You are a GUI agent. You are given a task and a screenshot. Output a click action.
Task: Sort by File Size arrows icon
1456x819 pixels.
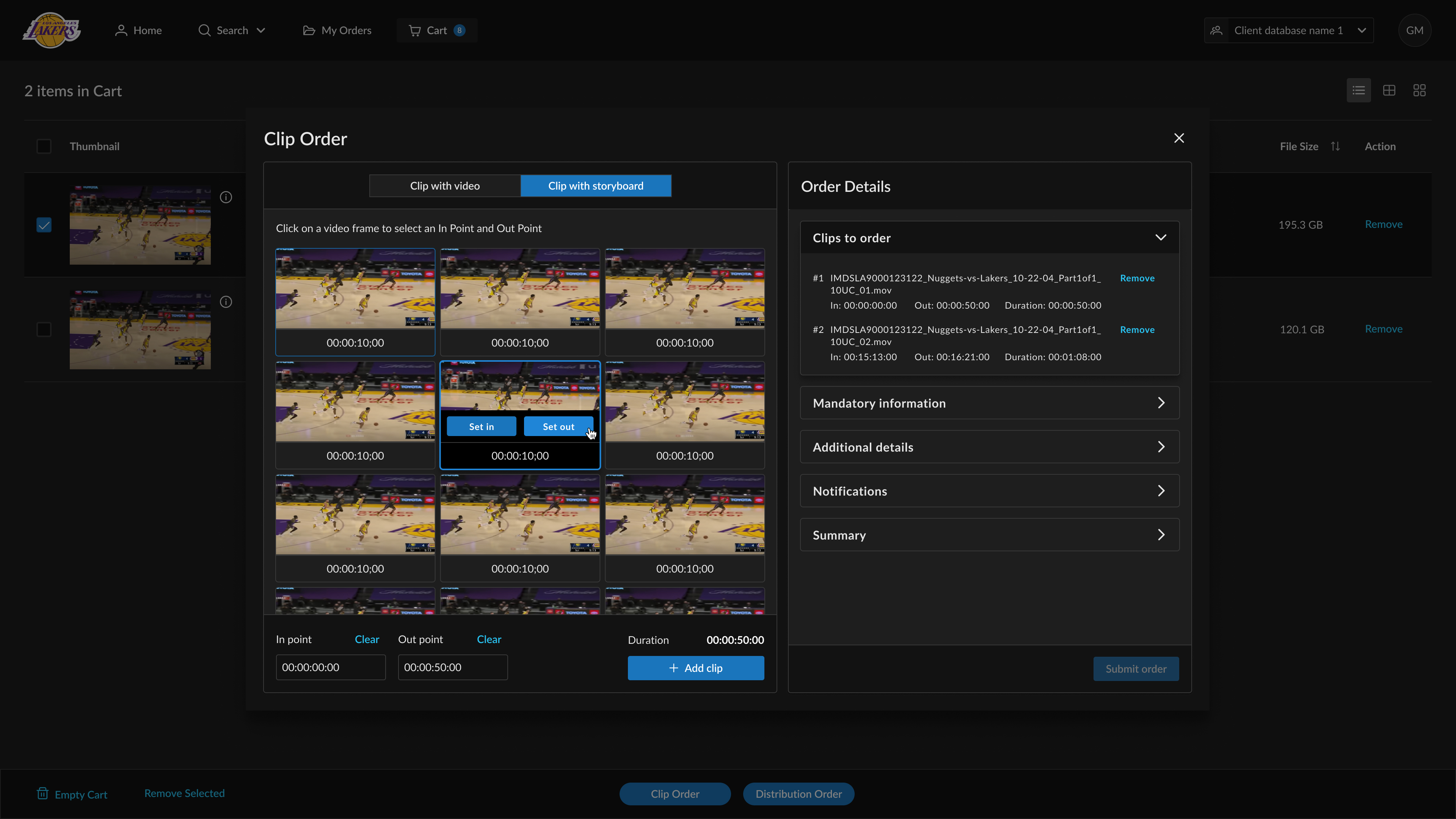[1335, 146]
